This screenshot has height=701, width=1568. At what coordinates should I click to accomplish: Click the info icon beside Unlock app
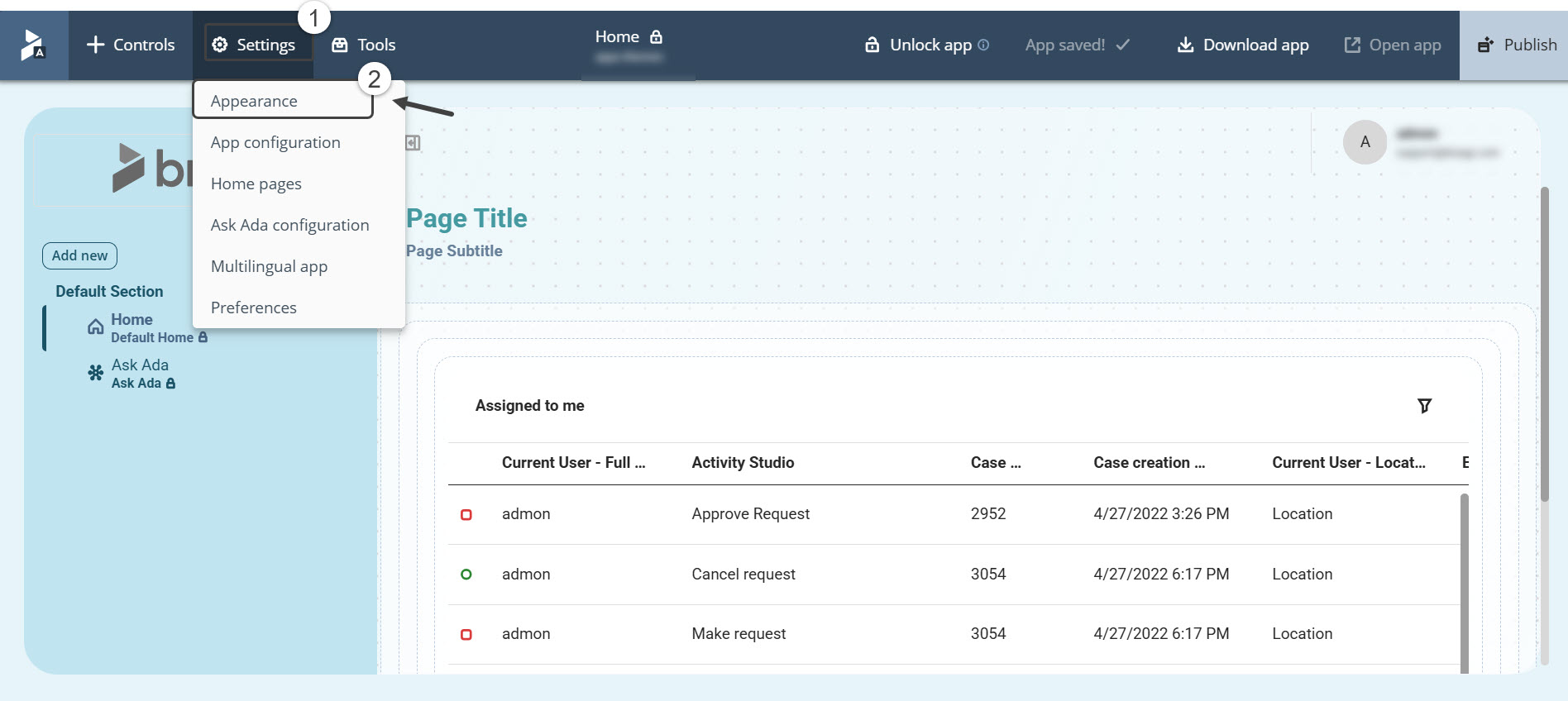pos(983,45)
